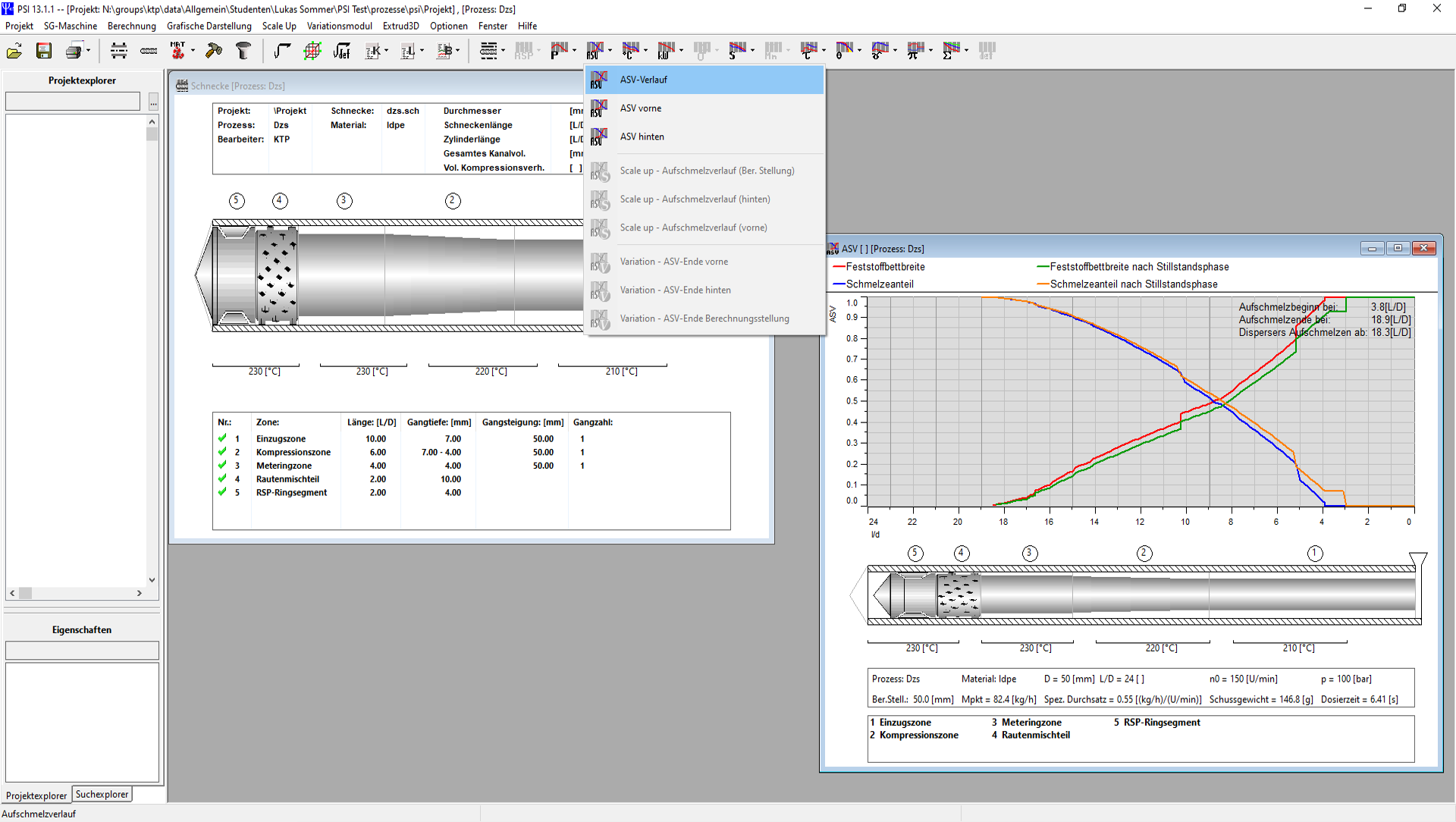This screenshot has width=1456, height=822.
Task: Click the kW power curve icon
Action: click(x=666, y=51)
